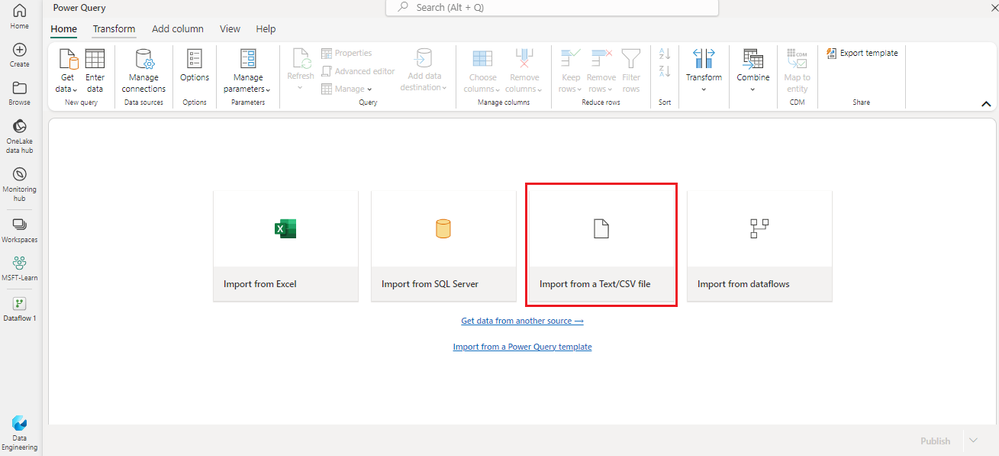Collapse the ribbon with the chevron
Viewport: 999px width, 456px height.
[x=986, y=104]
